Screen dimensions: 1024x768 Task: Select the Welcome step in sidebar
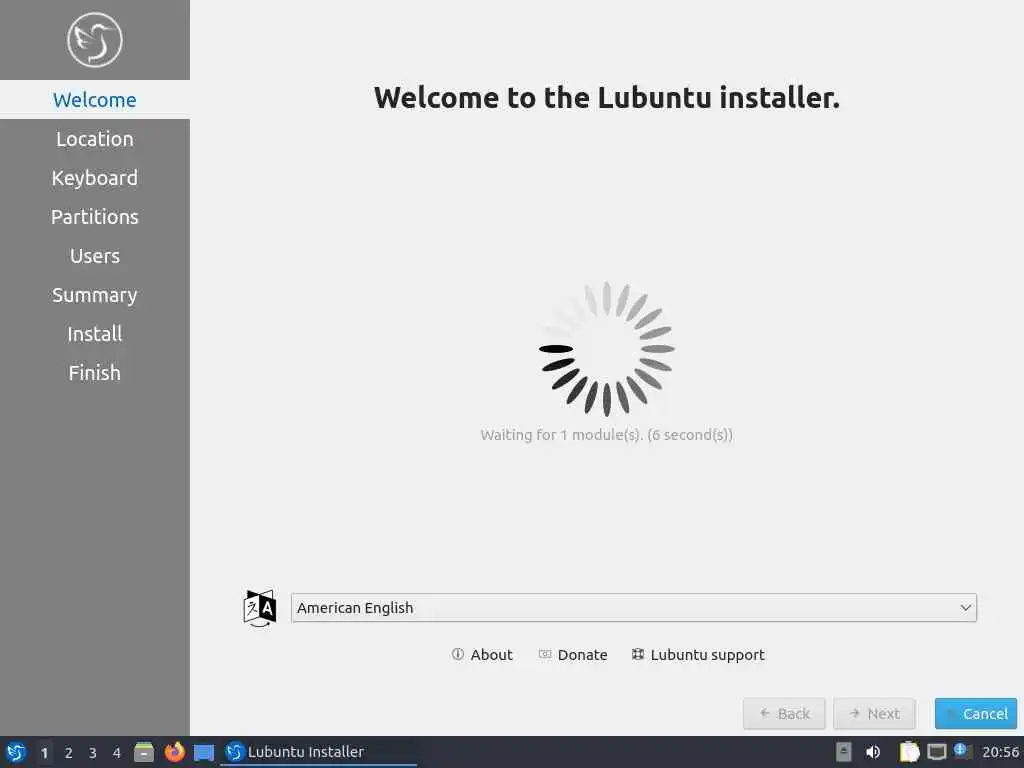coord(95,100)
